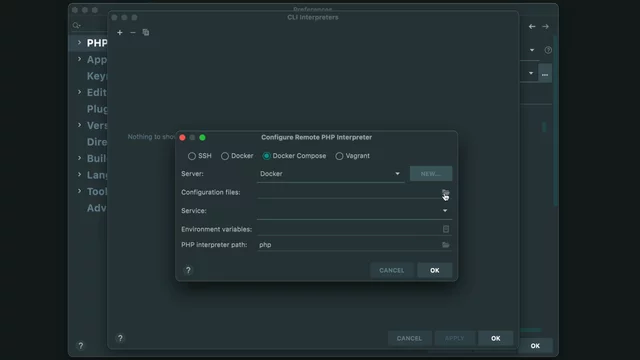Viewport: 640px width, 360px height.
Task: Expand the Build settings node
Action: point(79,158)
